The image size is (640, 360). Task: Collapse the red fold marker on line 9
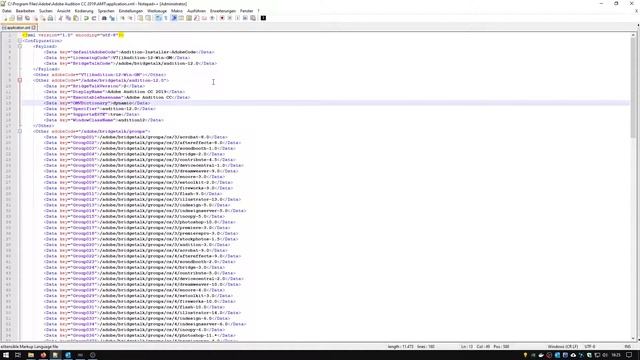[x=20, y=80]
